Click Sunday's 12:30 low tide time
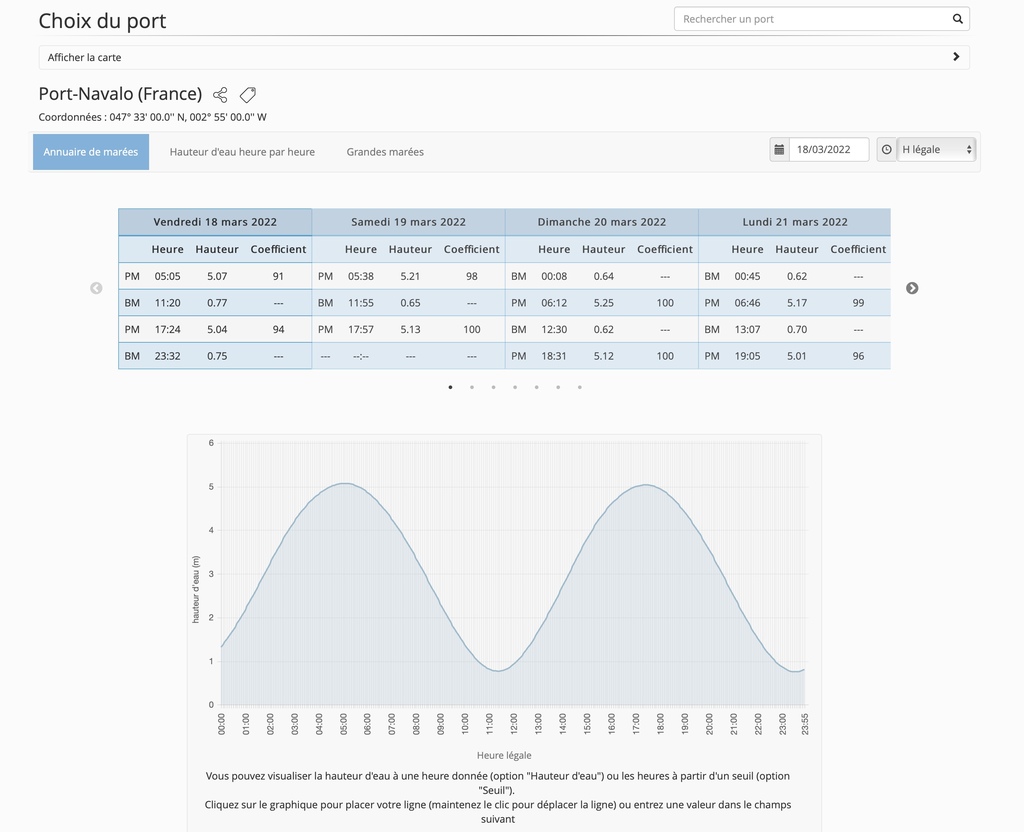 (554, 330)
